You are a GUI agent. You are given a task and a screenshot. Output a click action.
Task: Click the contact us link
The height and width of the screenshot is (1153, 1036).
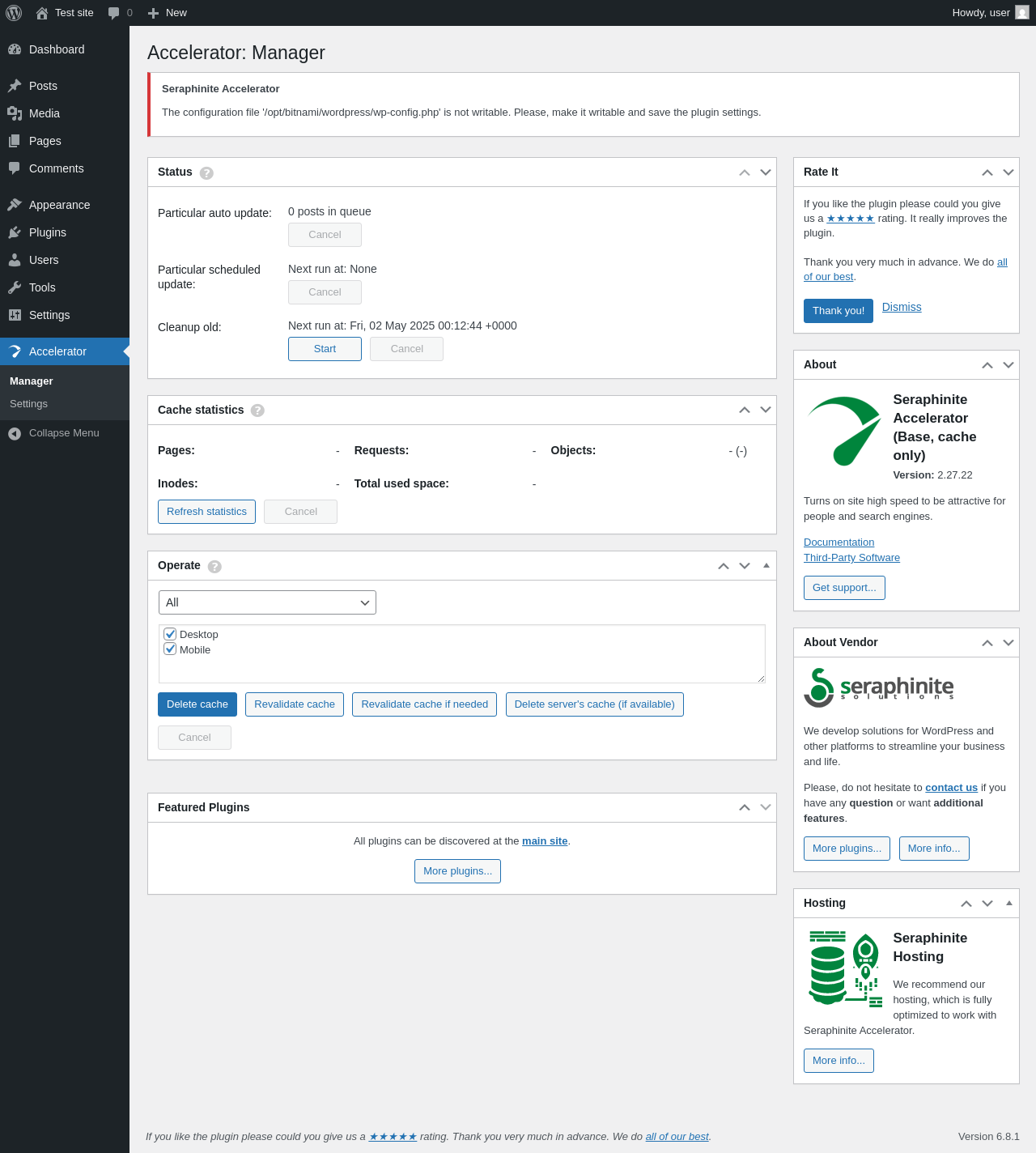[x=951, y=788]
